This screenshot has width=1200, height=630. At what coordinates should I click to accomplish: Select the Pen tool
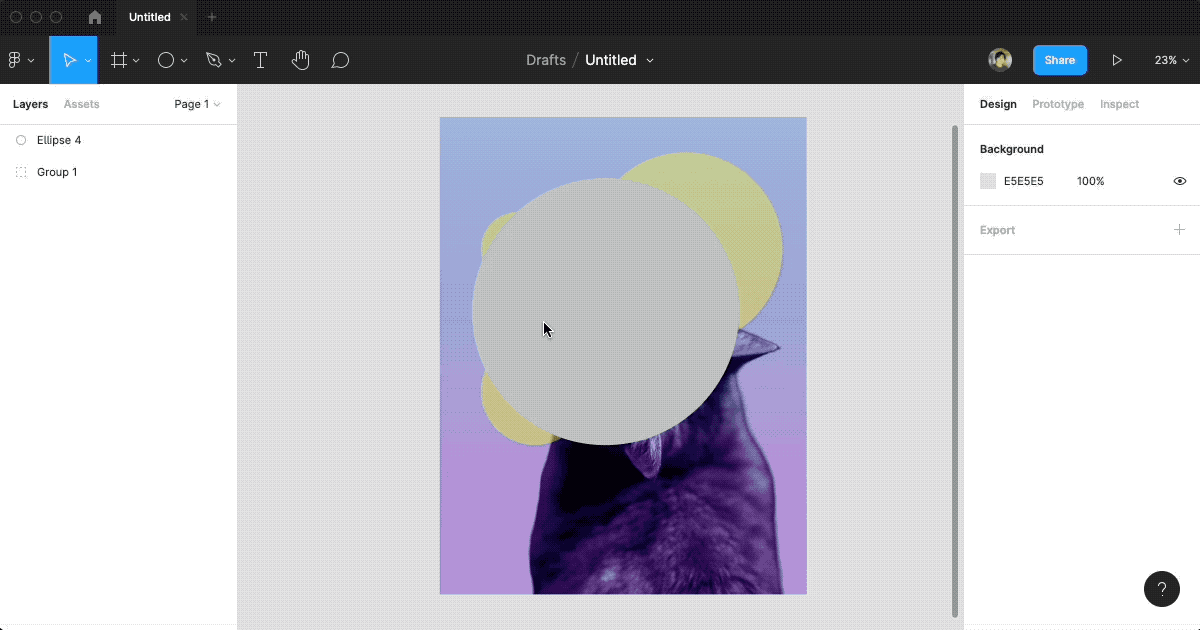pyautogui.click(x=214, y=59)
